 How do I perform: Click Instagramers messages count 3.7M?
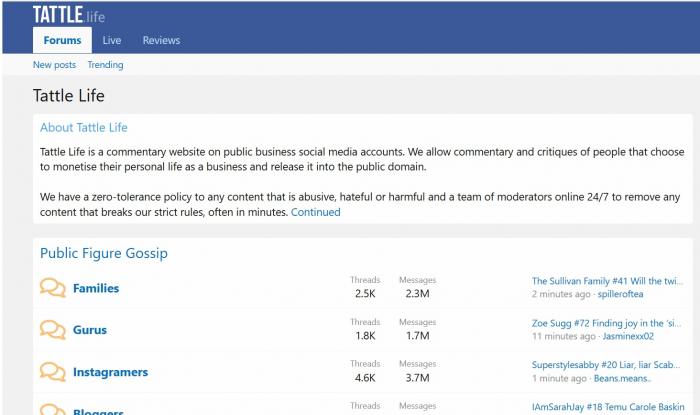(x=417, y=378)
